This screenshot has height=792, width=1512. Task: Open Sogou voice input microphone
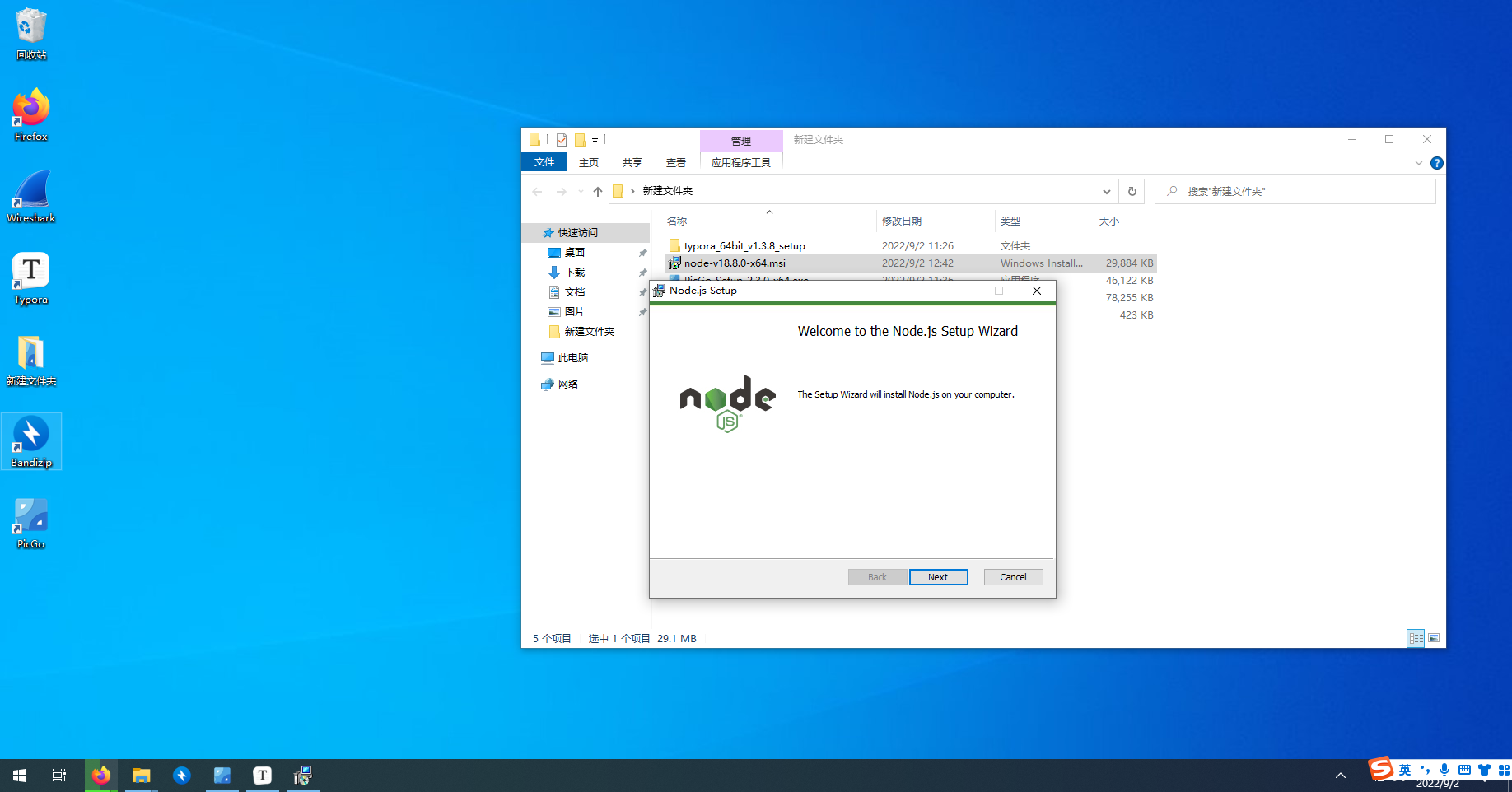(1444, 770)
